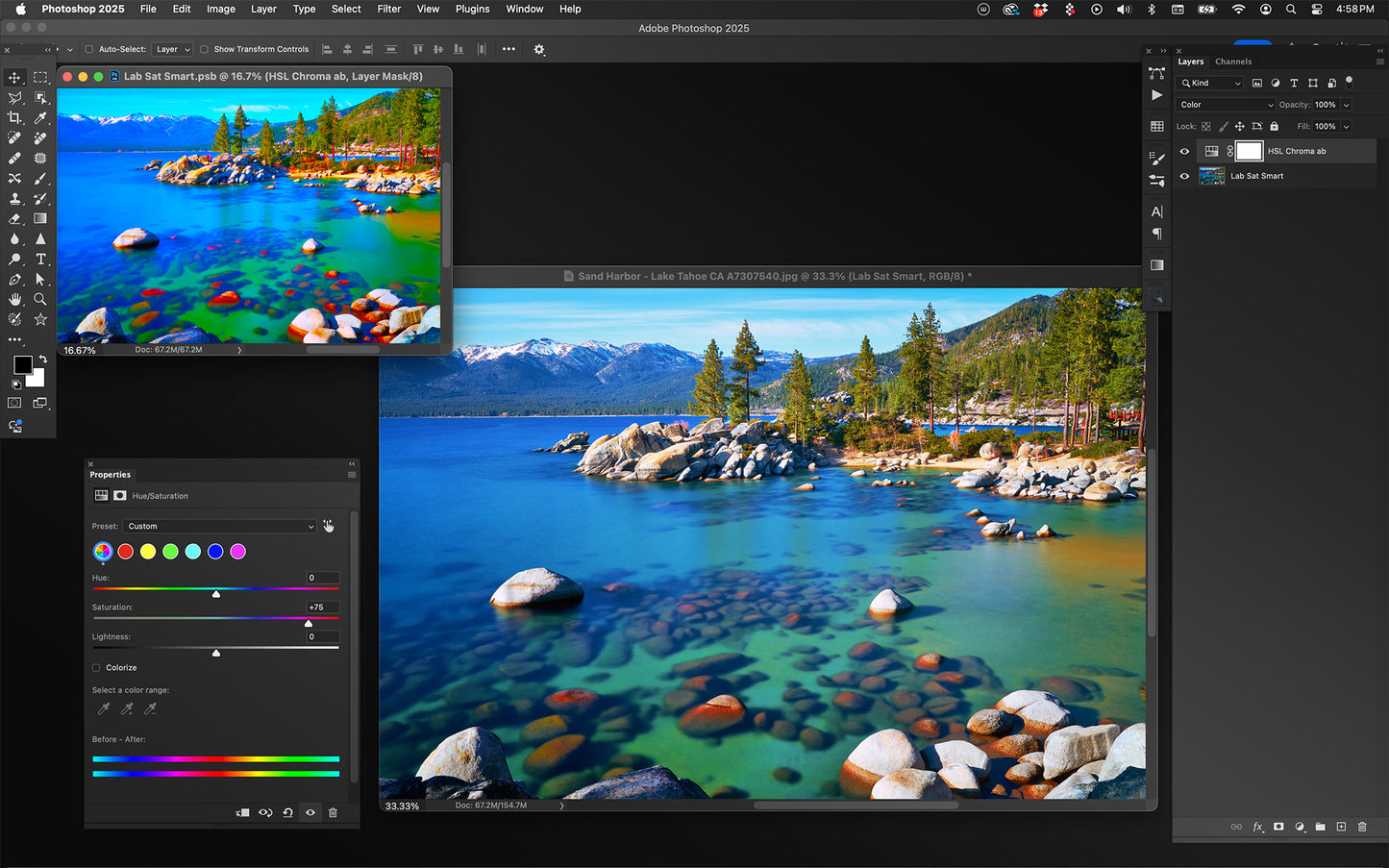
Task: Click the trash icon in Properties panel
Action: (x=333, y=813)
